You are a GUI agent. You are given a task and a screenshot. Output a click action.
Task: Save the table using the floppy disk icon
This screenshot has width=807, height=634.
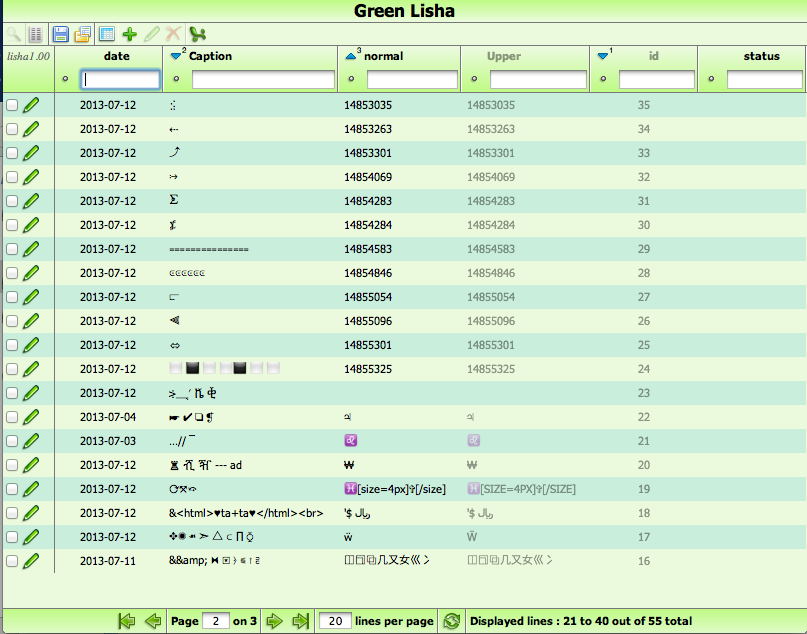pyautogui.click(x=60, y=33)
